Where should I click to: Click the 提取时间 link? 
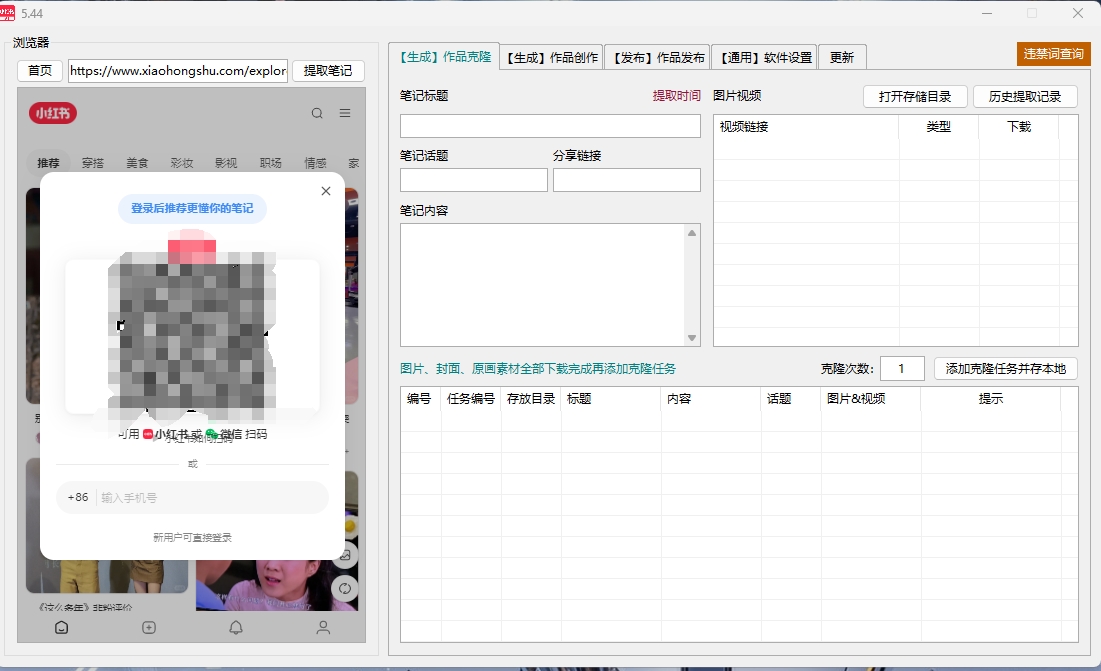point(676,95)
